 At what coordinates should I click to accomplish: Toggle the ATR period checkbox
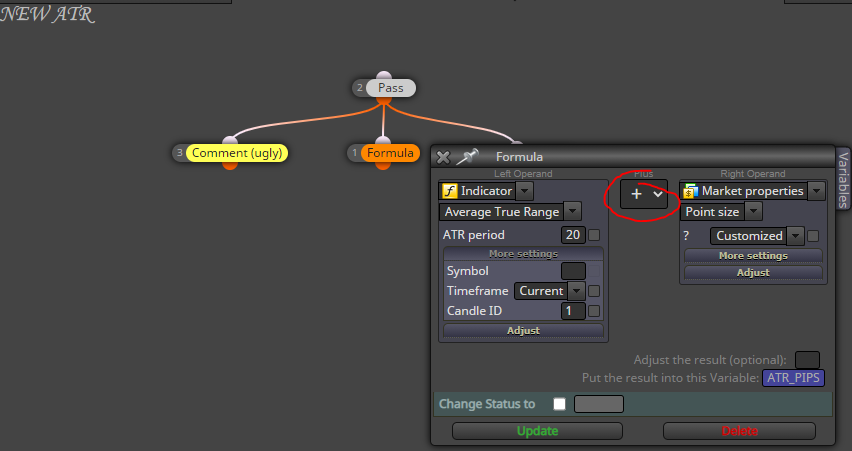tap(594, 235)
